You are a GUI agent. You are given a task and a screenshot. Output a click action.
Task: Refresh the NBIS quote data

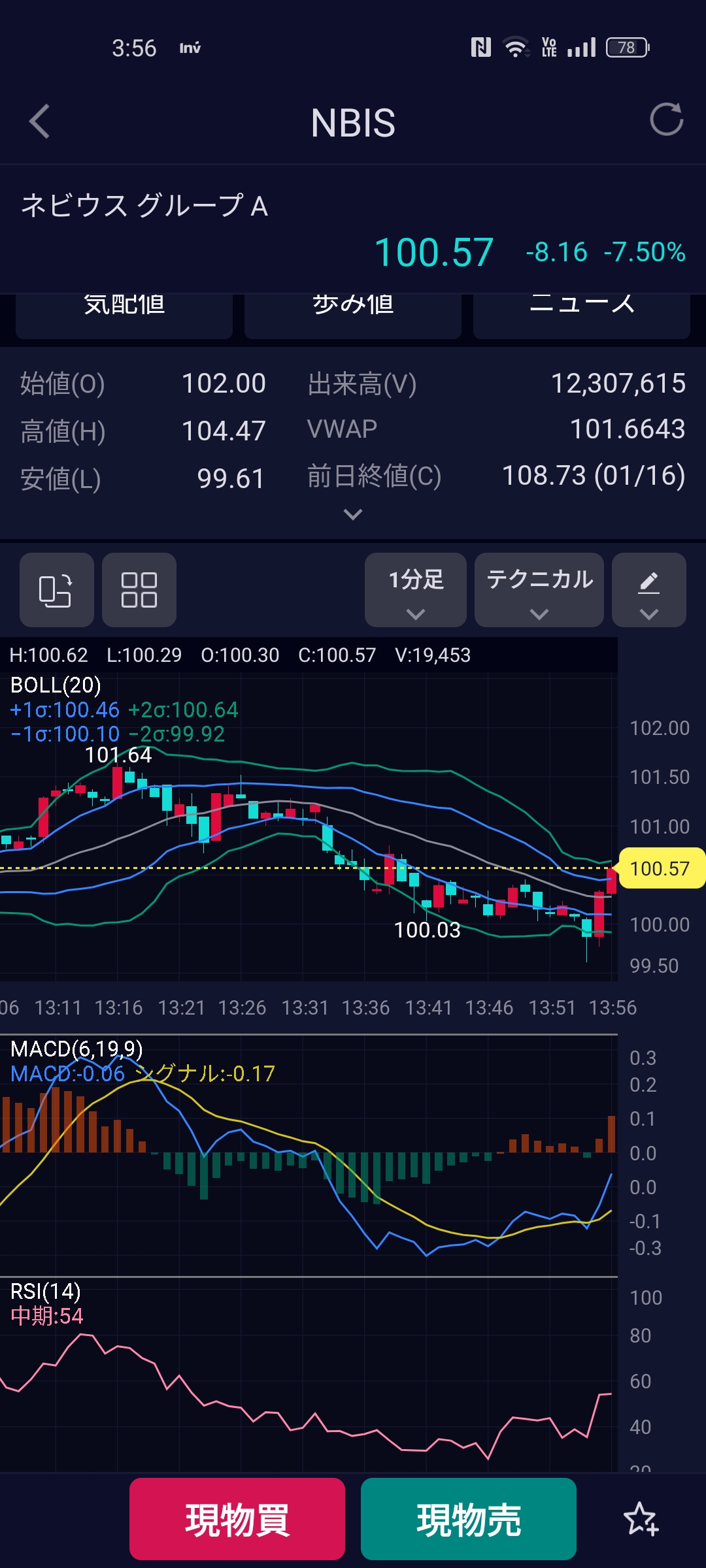666,120
